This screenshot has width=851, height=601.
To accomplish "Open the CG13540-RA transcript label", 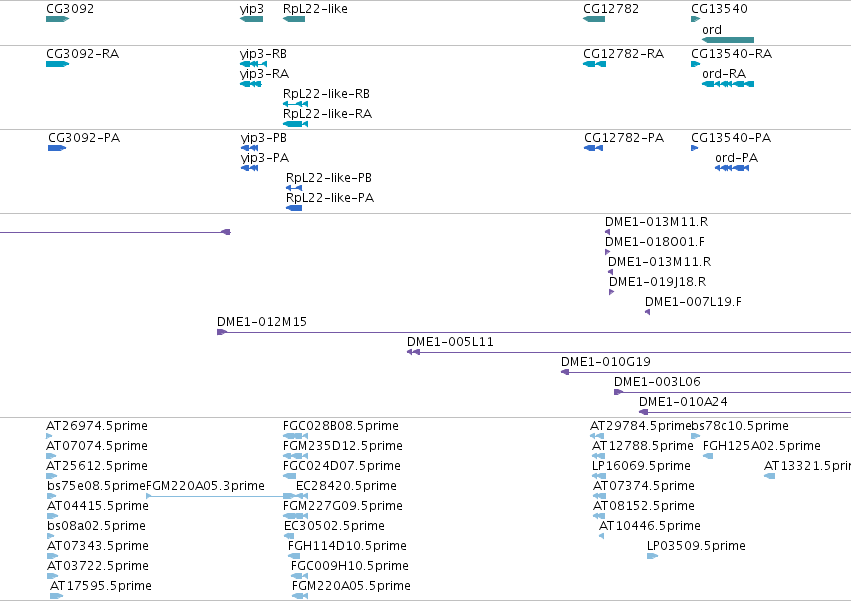I will [x=732, y=54].
